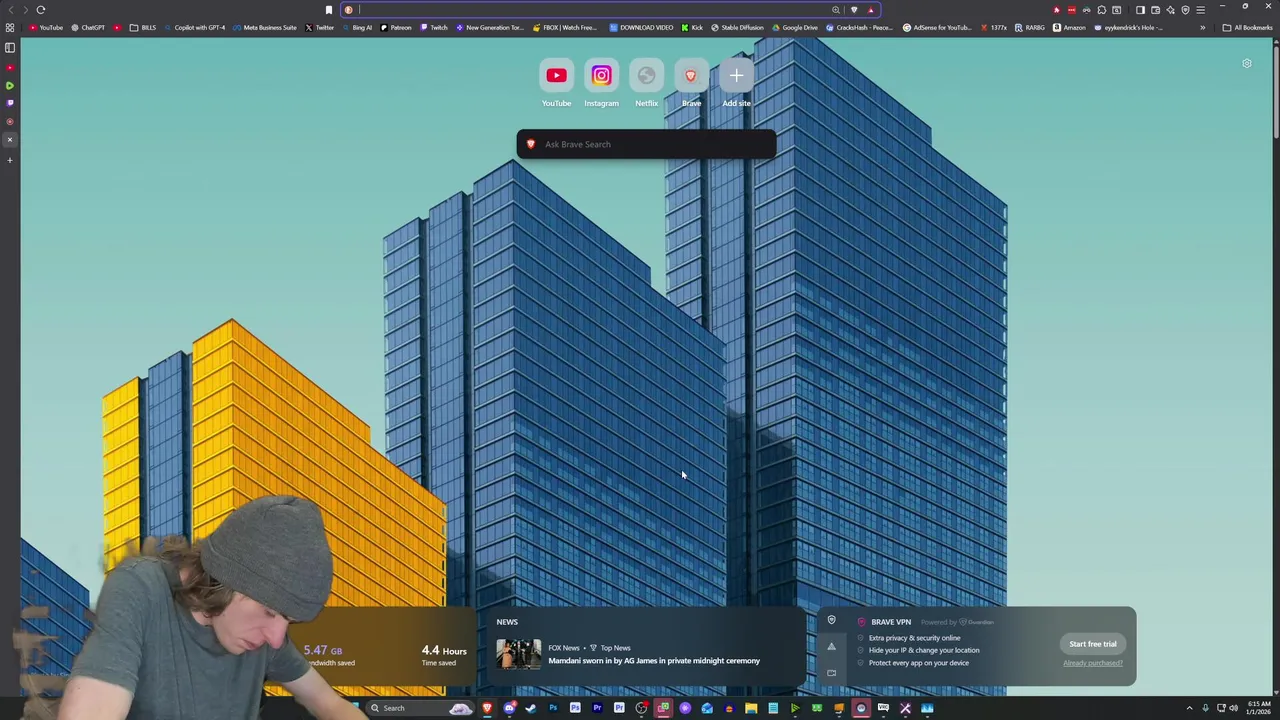Open the extensions puzzle icon
The height and width of the screenshot is (720, 1280).
coord(1101,10)
